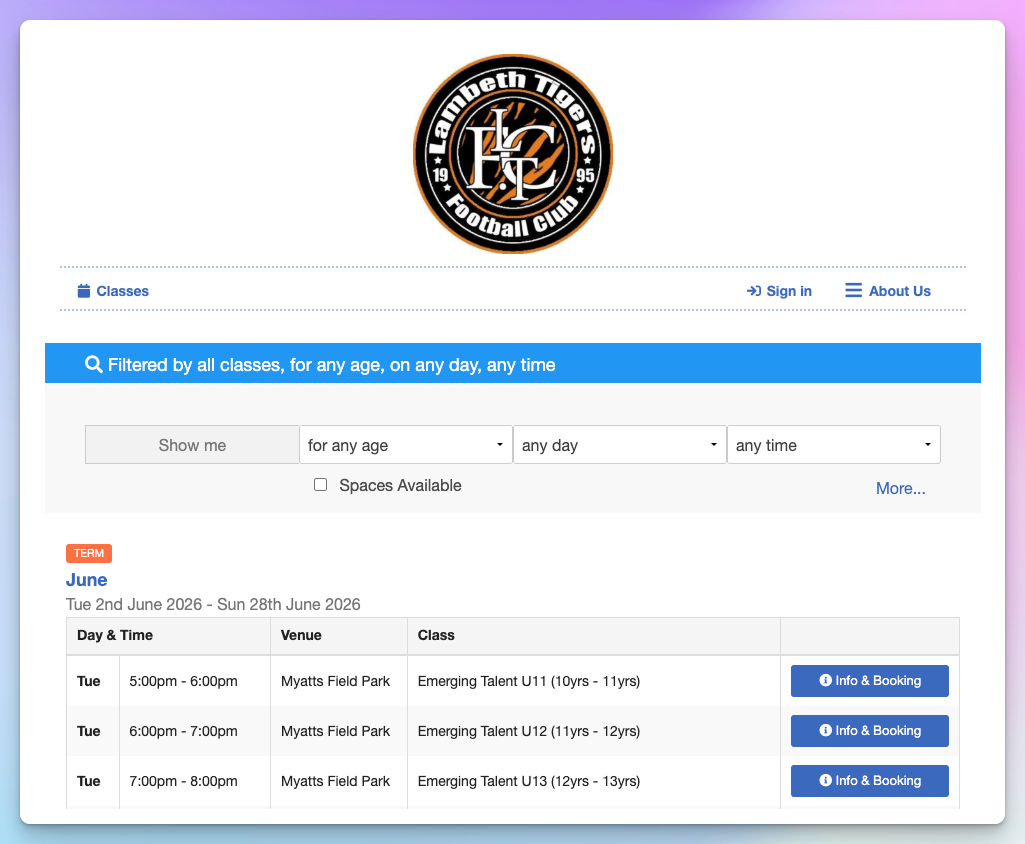Open the 'any time' dropdown
Image resolution: width=1025 pixels, height=844 pixels.
click(834, 445)
